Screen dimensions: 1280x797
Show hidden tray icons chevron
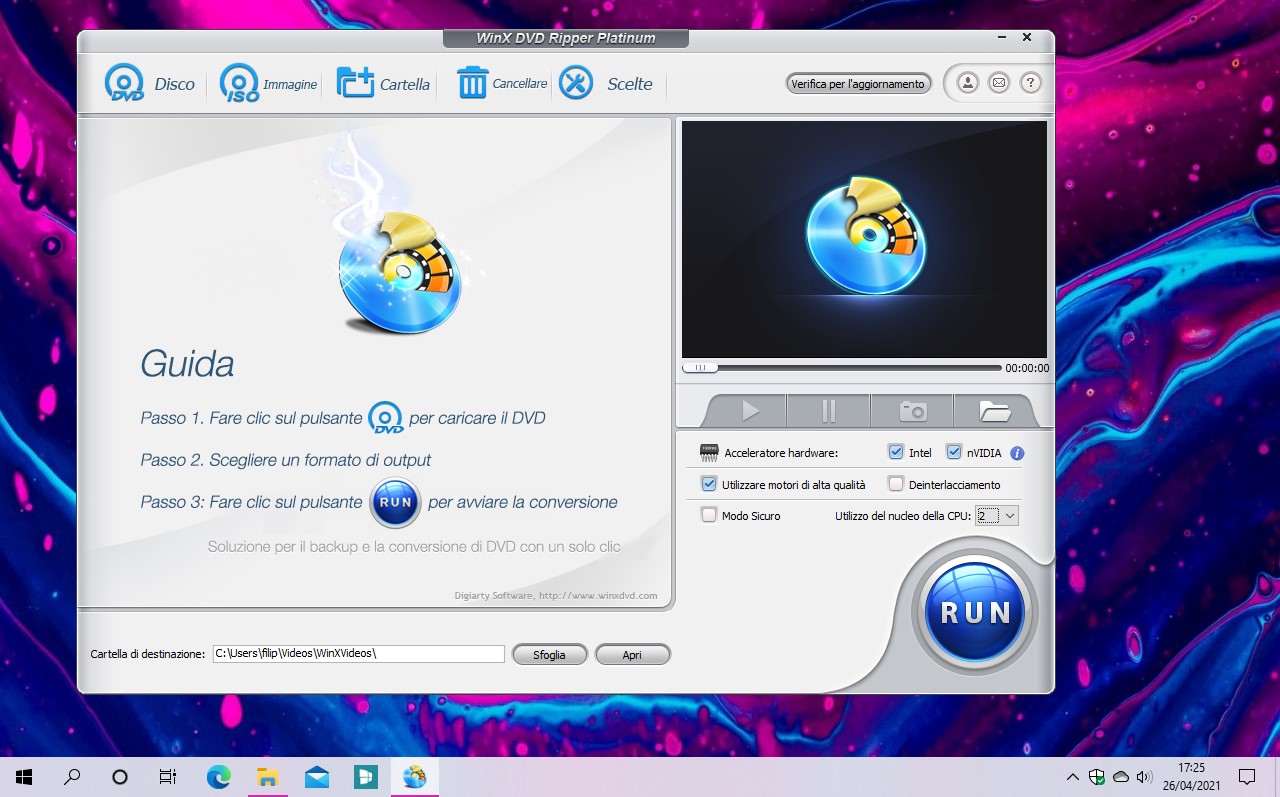1073,777
